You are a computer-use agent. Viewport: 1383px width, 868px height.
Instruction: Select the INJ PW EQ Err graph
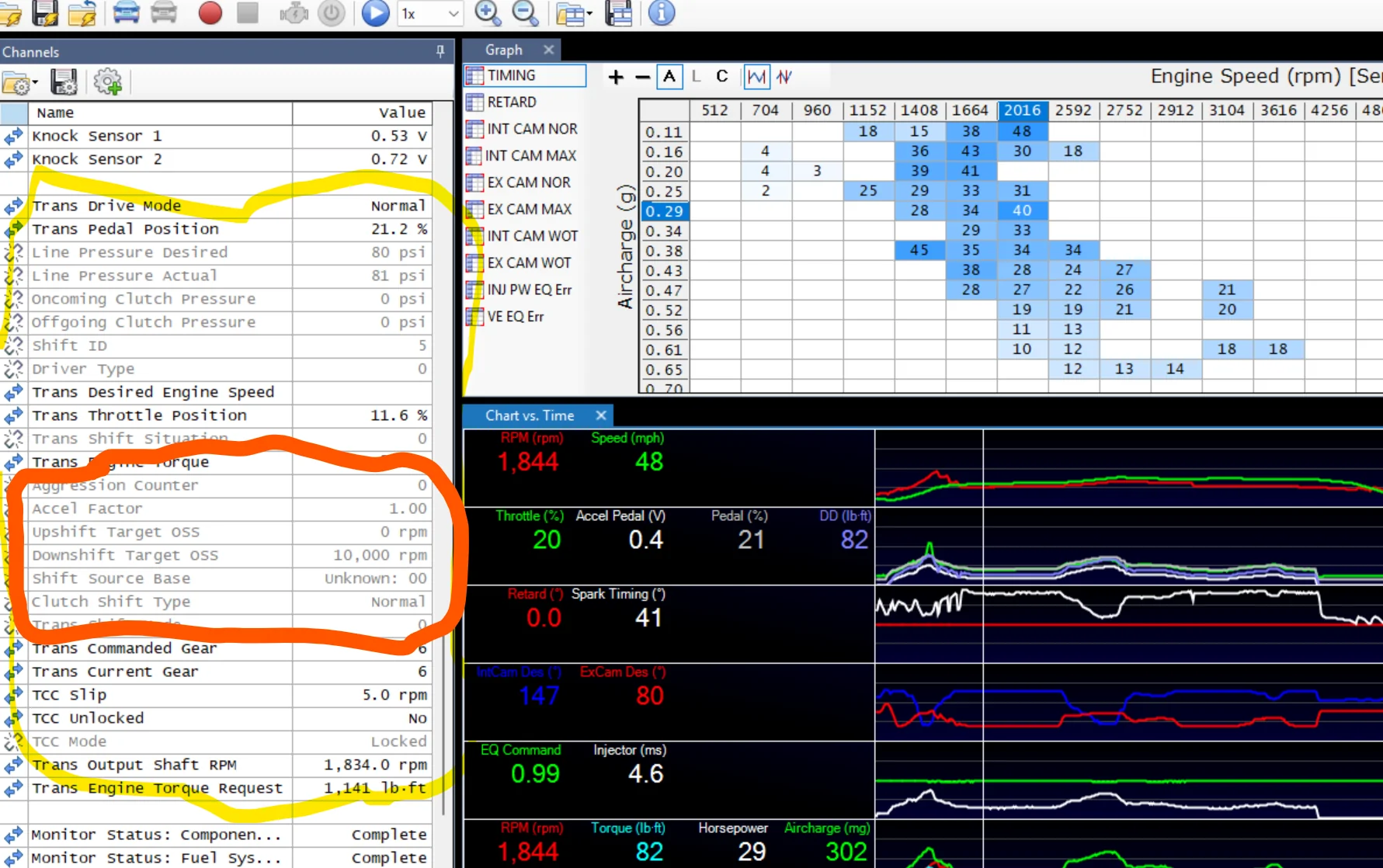pyautogui.click(x=519, y=290)
